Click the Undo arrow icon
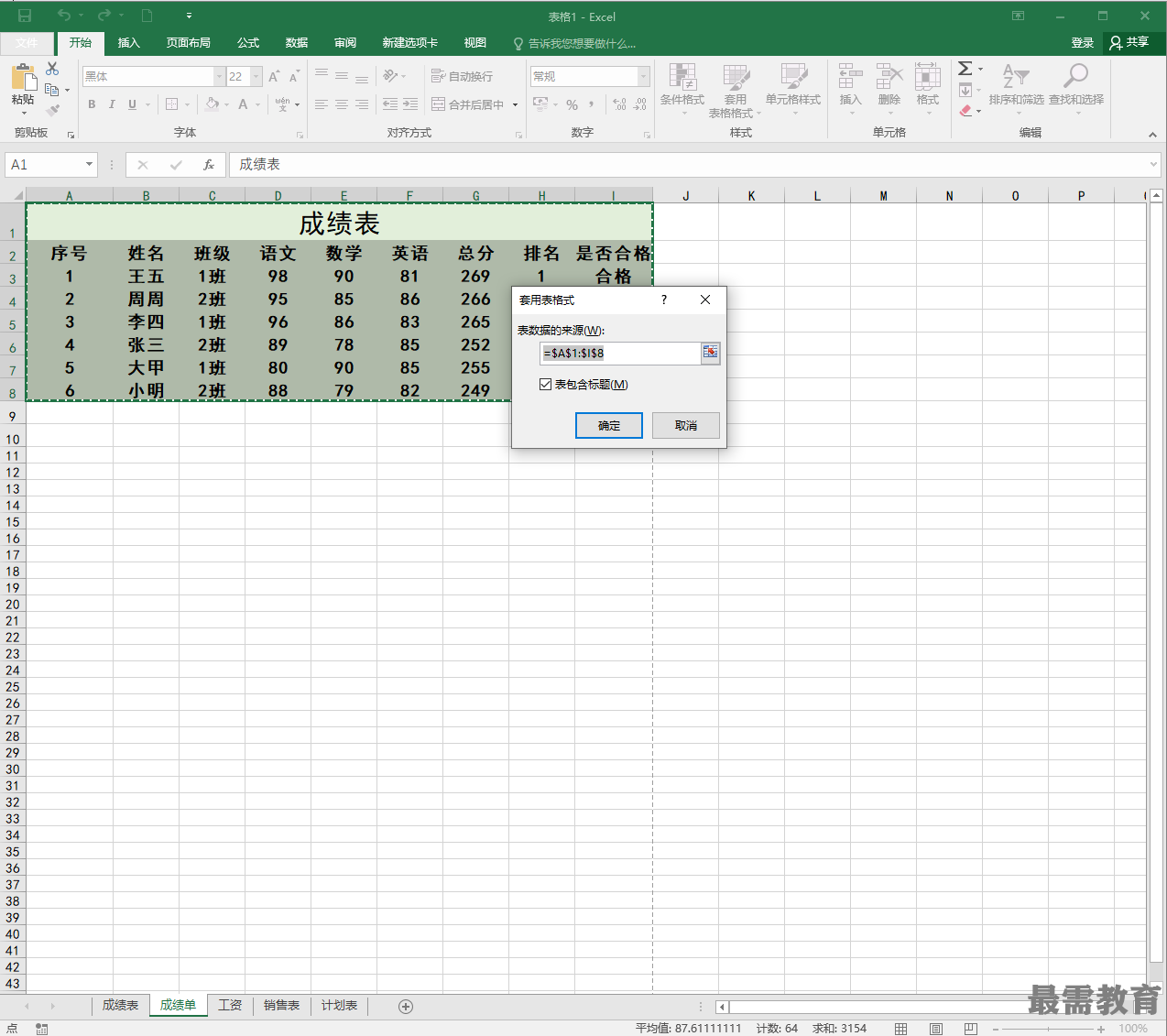 63,16
